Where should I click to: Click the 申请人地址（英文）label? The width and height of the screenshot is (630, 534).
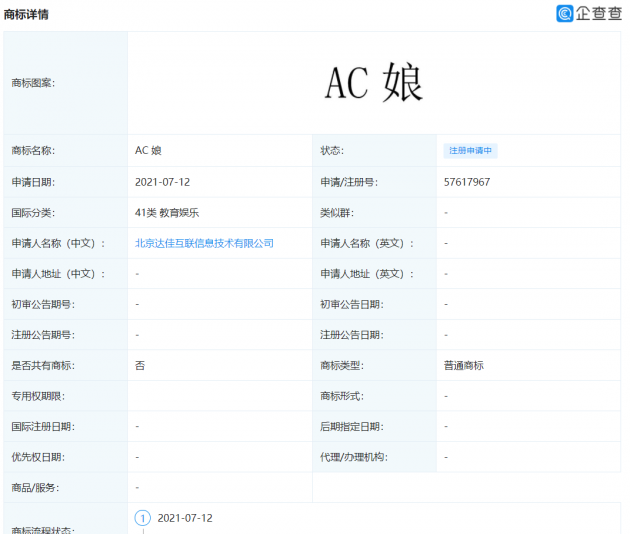(x=366, y=274)
